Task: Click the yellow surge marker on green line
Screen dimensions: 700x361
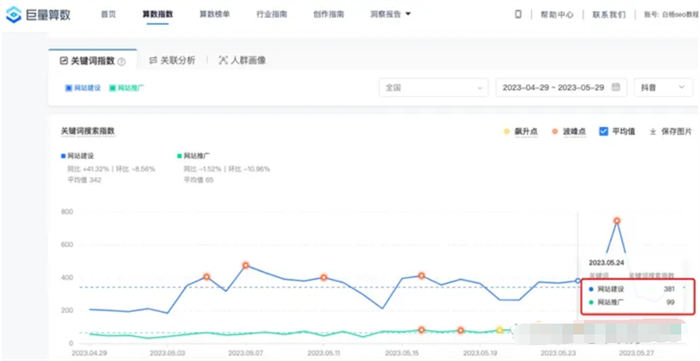Action: click(500, 330)
